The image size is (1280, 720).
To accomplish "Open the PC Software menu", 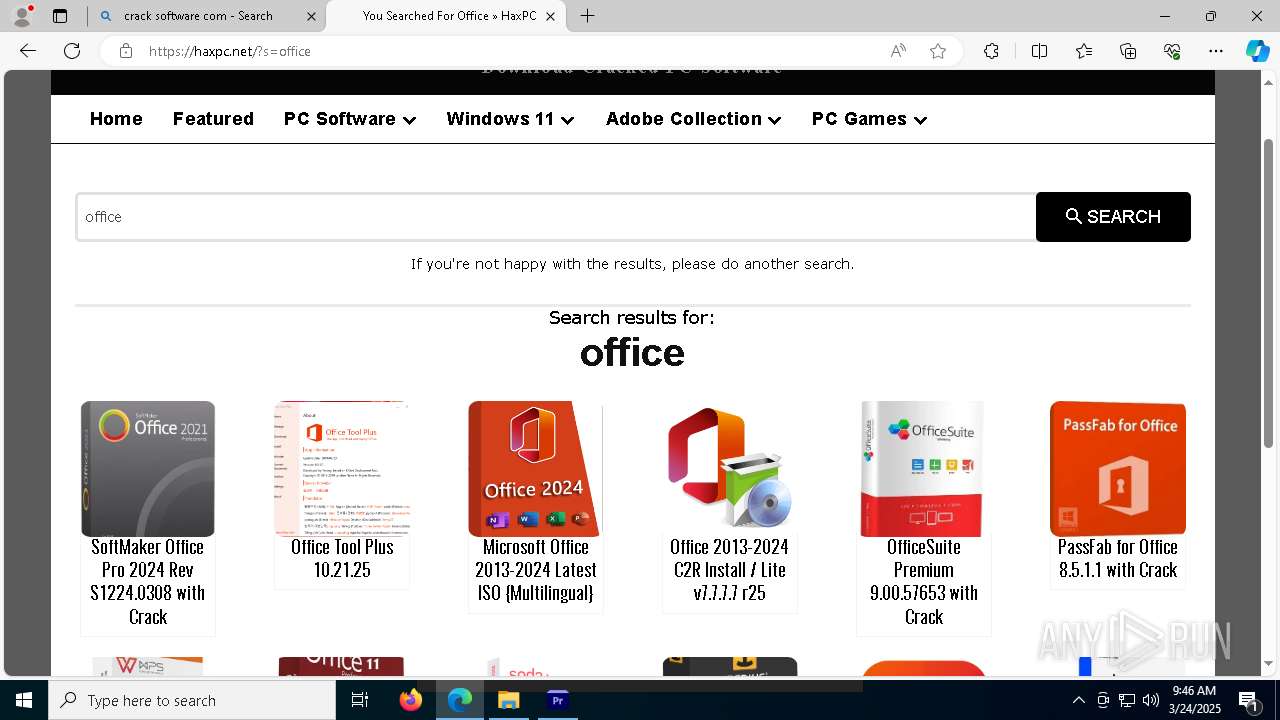I will point(340,119).
